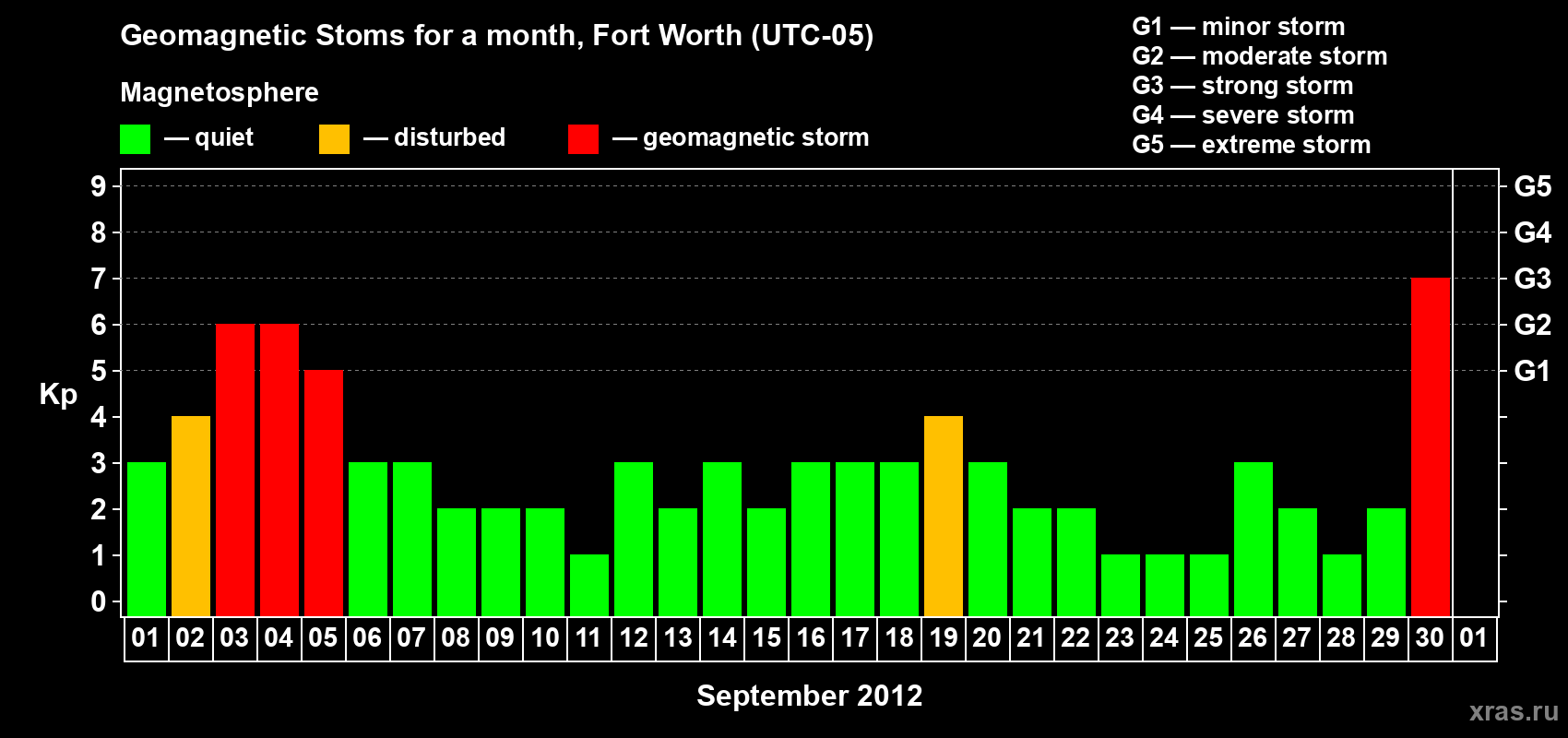This screenshot has height=738, width=1568.
Task: Click the green bar for day 09
Action: (501, 562)
